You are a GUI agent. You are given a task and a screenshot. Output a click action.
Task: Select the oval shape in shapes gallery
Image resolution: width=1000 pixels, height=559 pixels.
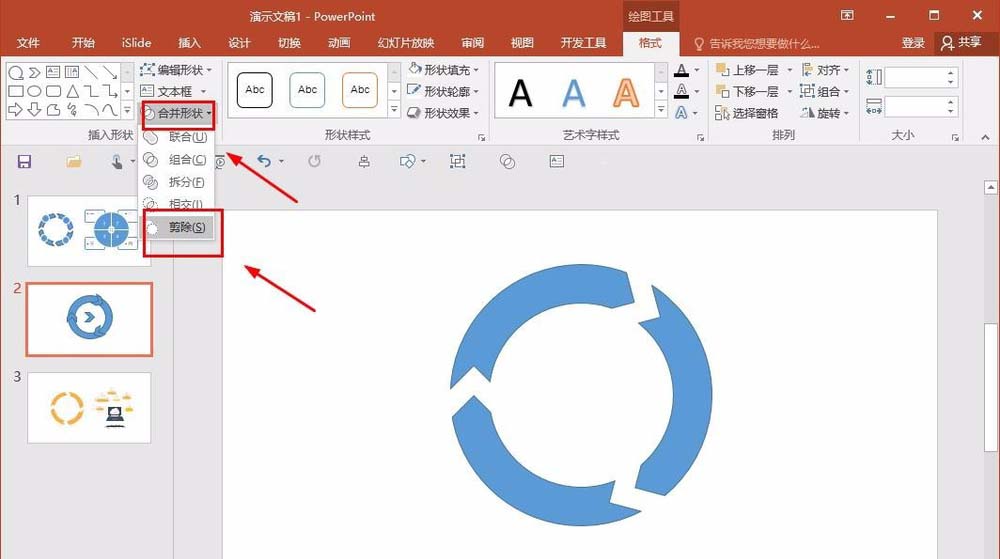(35, 91)
